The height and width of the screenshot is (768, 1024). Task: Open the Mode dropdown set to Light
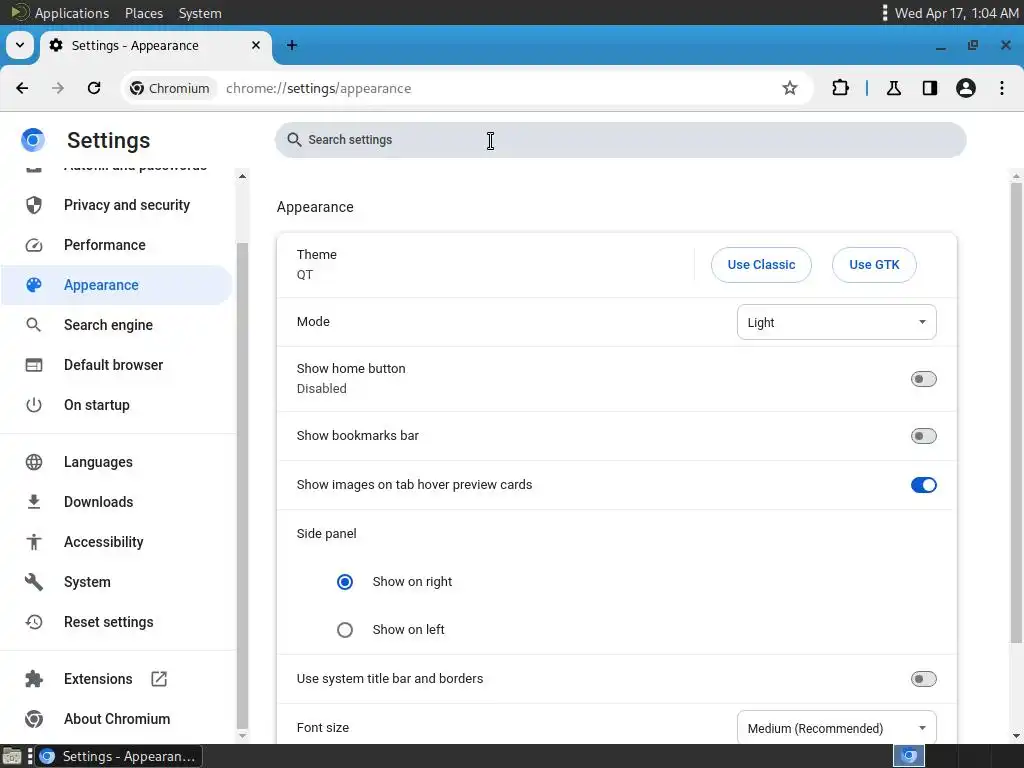click(x=837, y=322)
